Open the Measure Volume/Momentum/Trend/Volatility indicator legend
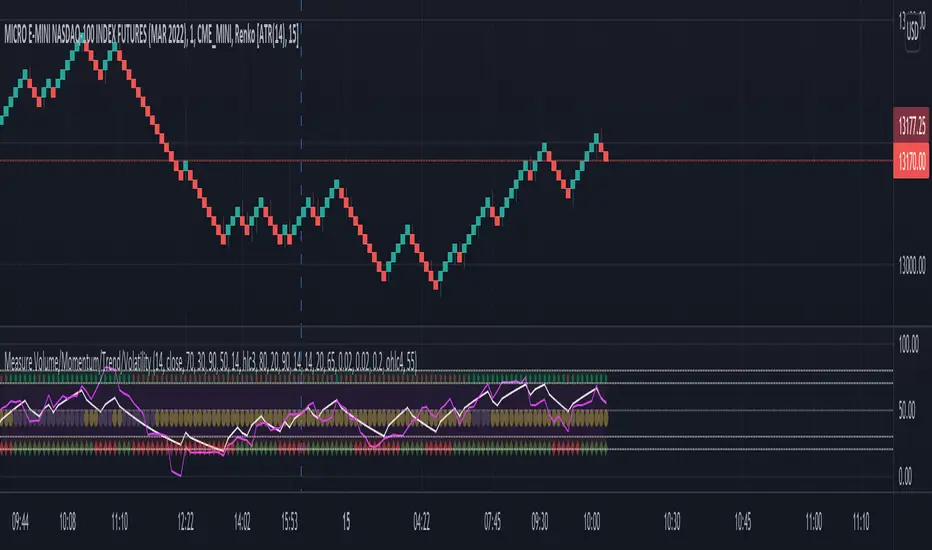 coord(210,360)
